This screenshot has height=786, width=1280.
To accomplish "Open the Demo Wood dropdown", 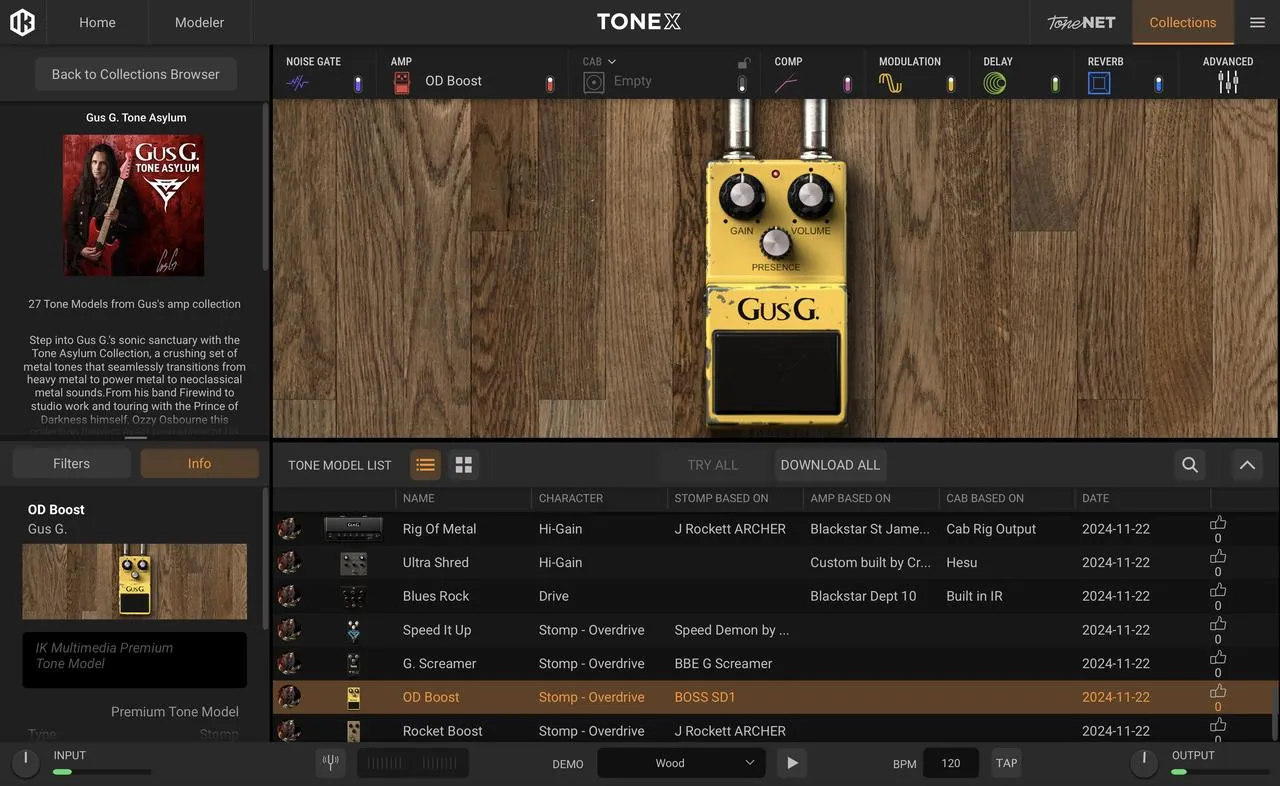I will coord(681,763).
